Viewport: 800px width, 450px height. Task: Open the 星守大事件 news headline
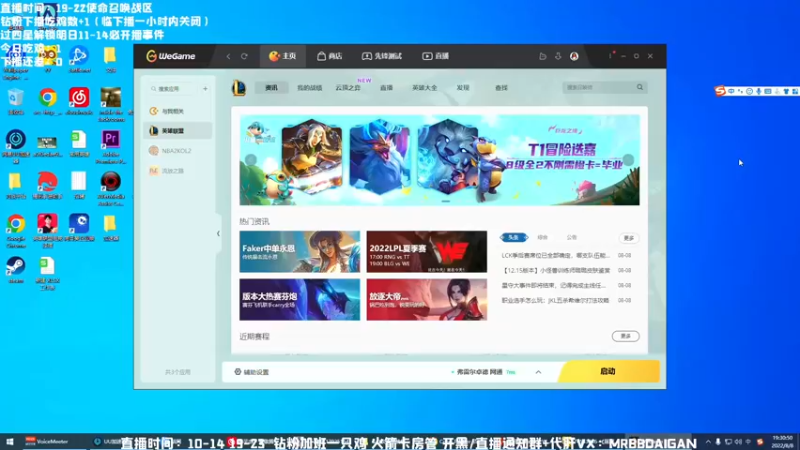(x=554, y=285)
